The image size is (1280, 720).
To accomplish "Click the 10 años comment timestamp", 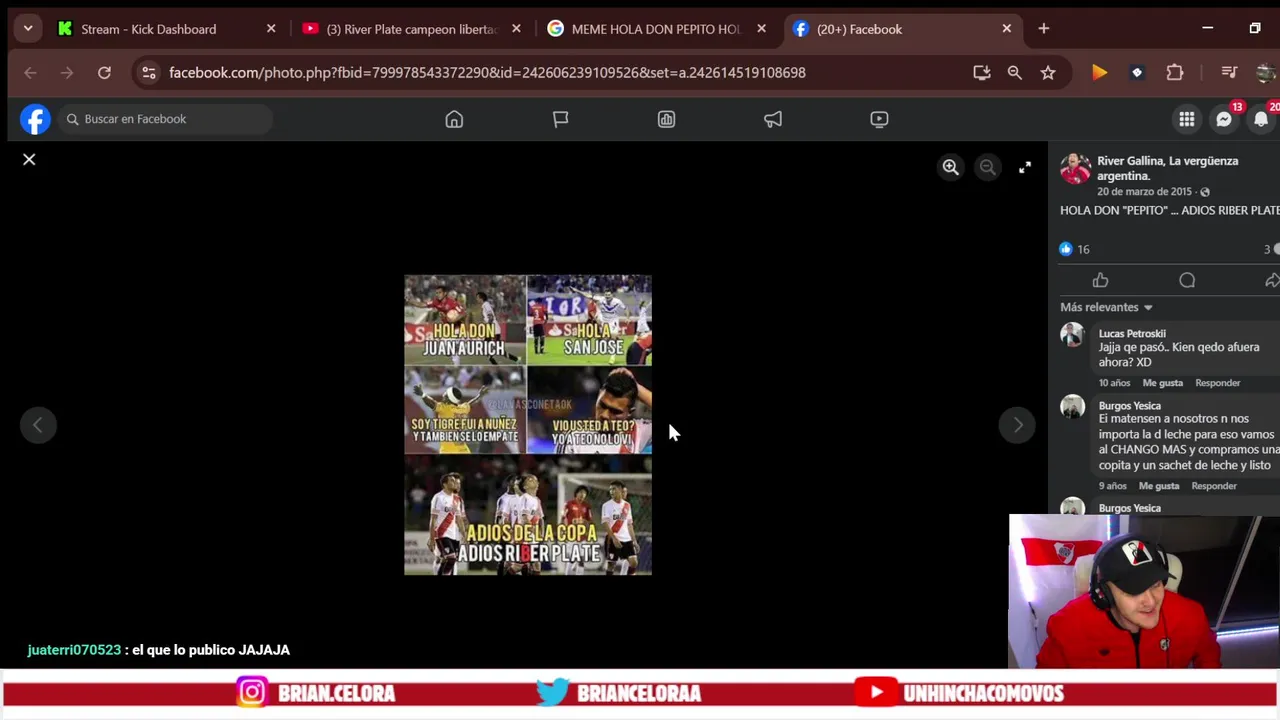I will click(1114, 383).
